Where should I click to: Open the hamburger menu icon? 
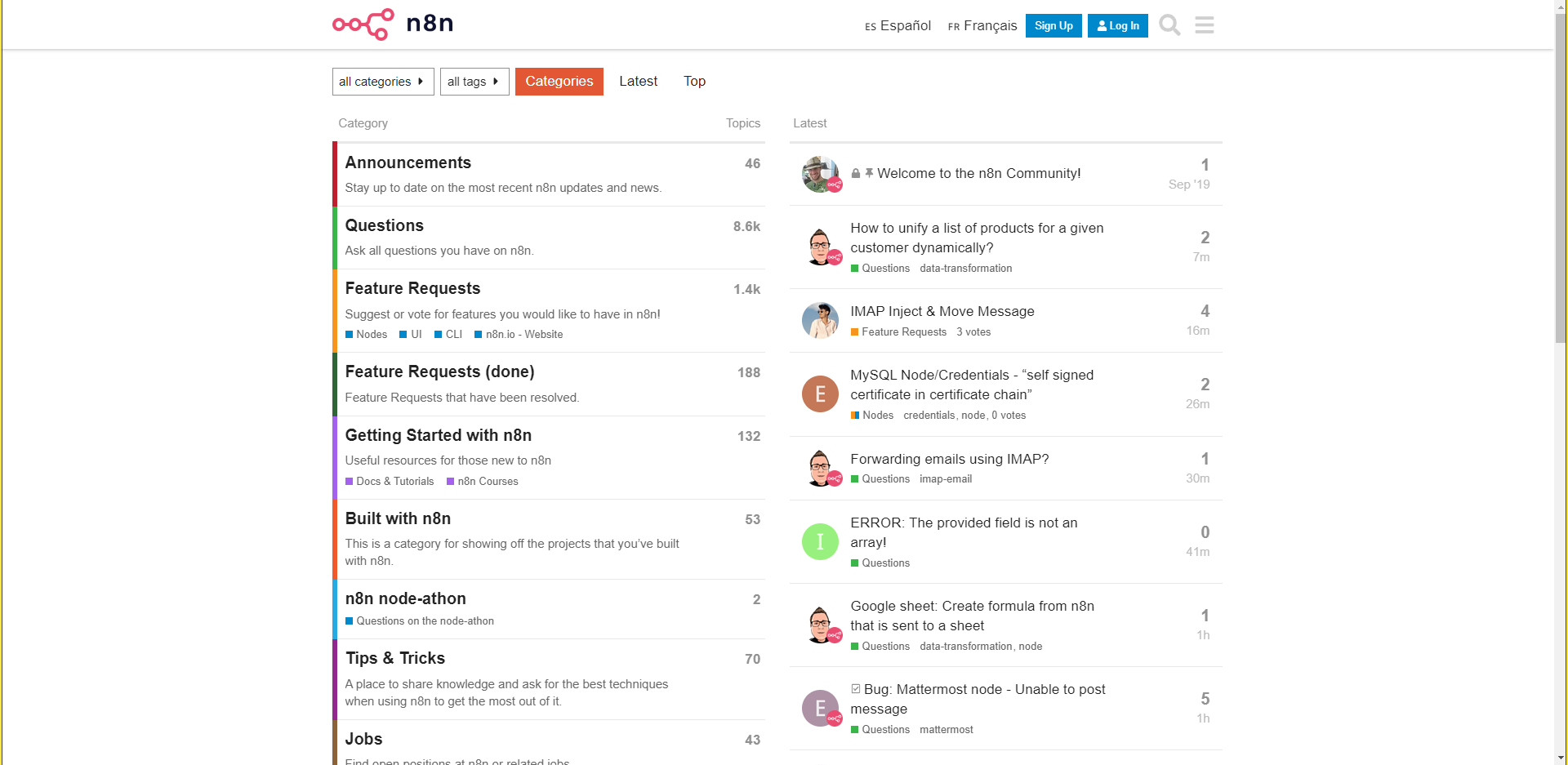1205,25
